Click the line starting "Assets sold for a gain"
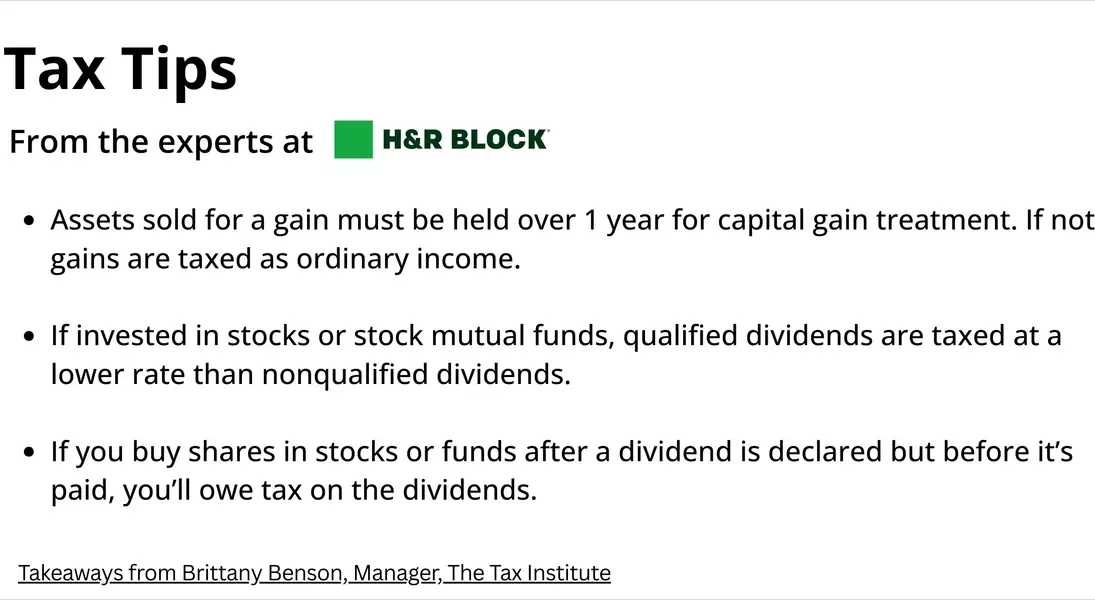 (572, 220)
